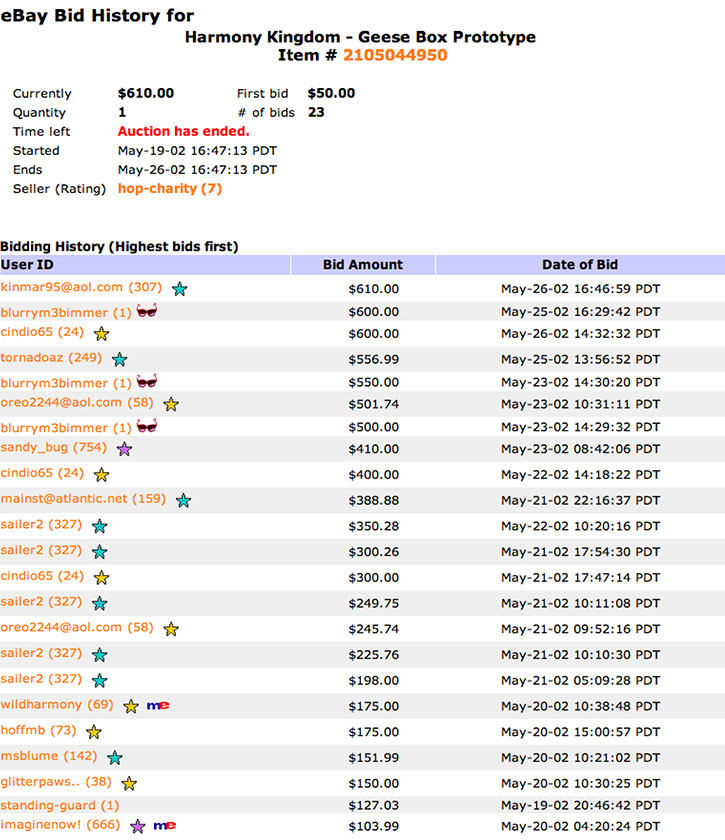The width and height of the screenshot is (725, 840).
Task: Click yellow star on the cindio65 $300.00 bid
Action: coord(101,578)
